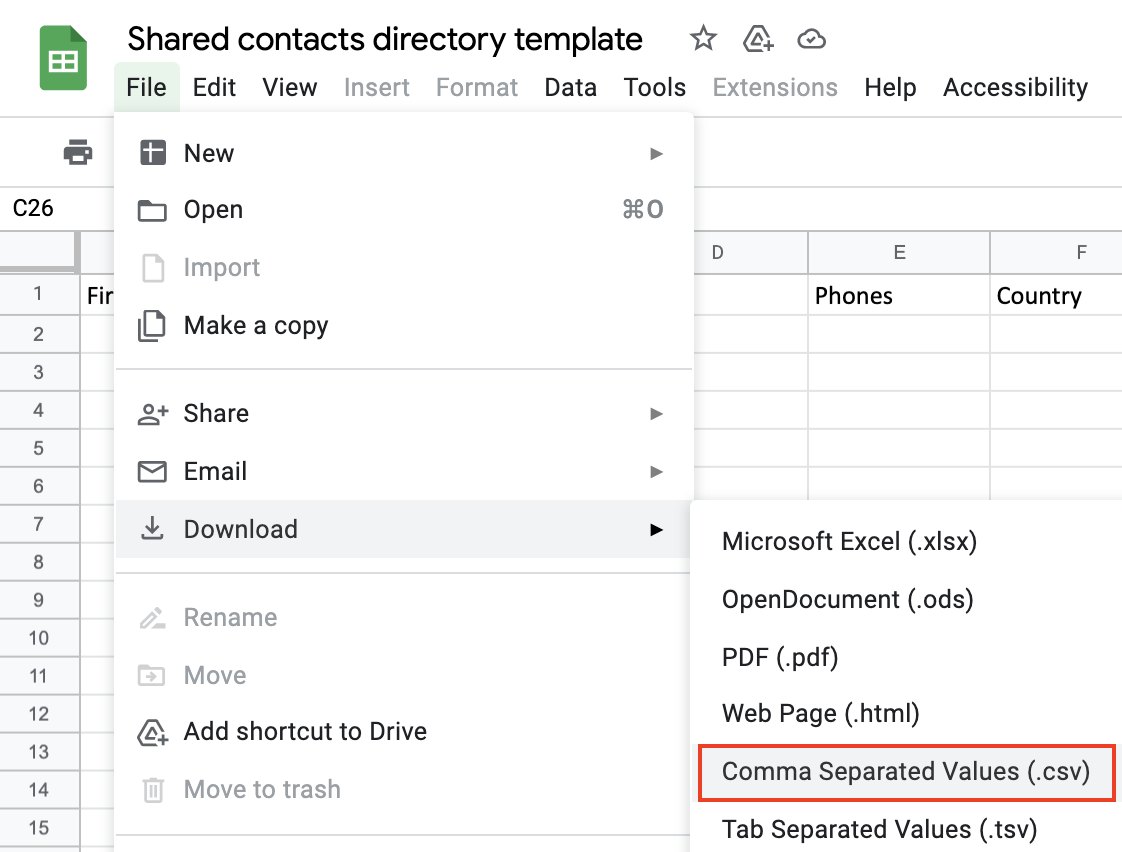Screen dimensions: 1122x852
Task: Open the Accessibility menu
Action: (1015, 87)
